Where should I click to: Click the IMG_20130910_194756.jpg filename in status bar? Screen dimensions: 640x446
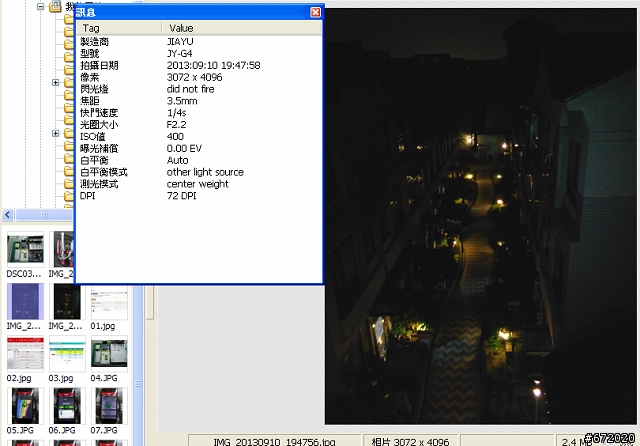[x=274, y=442]
